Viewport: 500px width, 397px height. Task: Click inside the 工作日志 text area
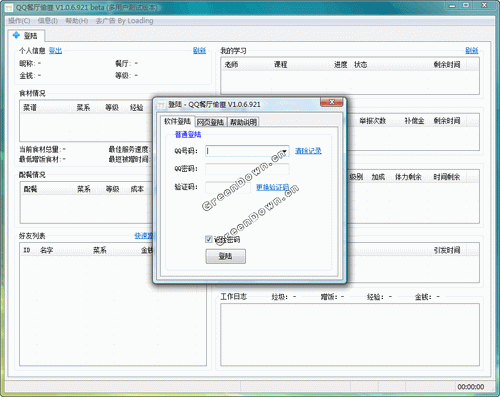(350, 335)
